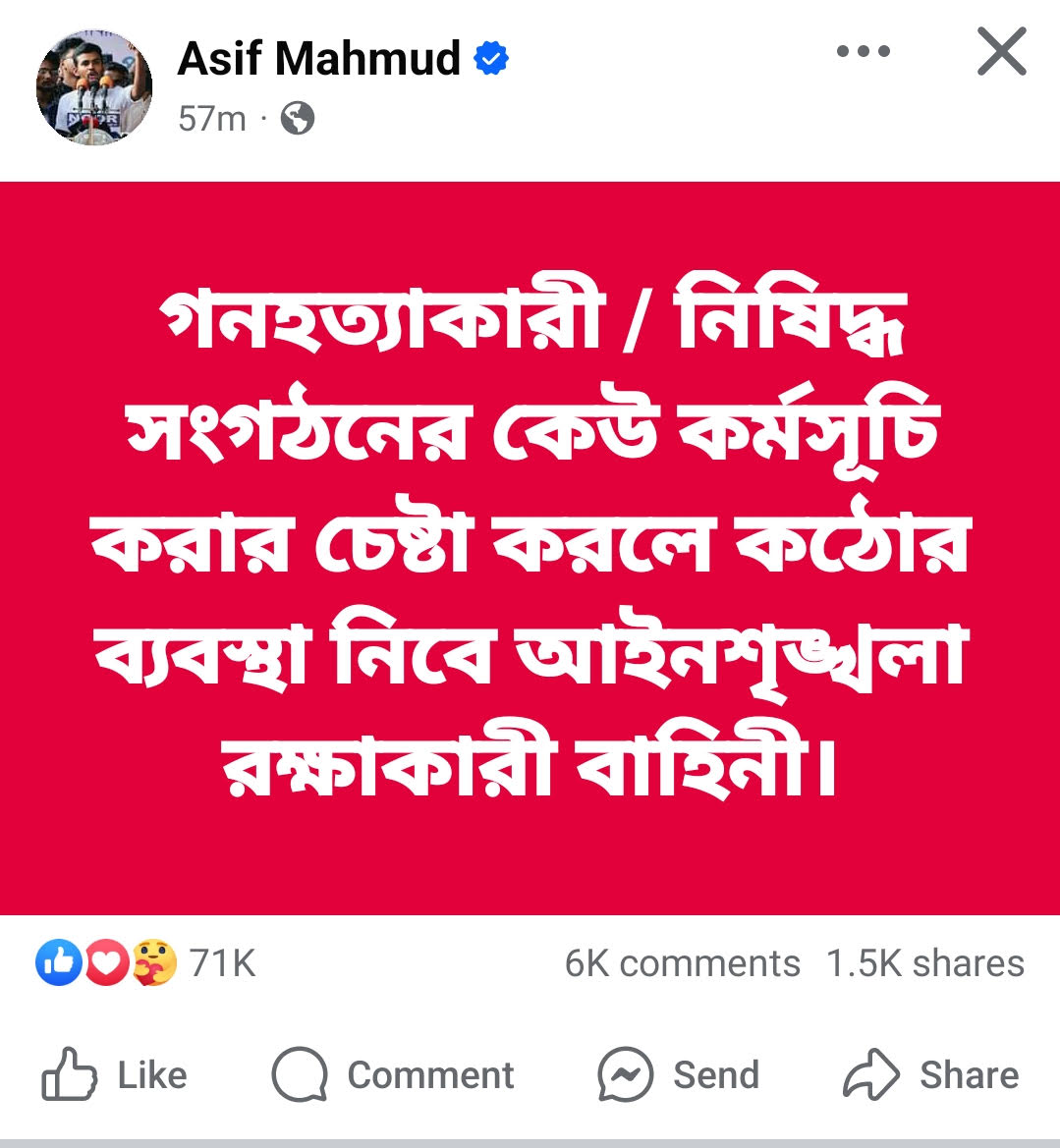The width and height of the screenshot is (1060, 1148).
Task: Click the Comment speech bubble icon
Action: [x=299, y=1074]
